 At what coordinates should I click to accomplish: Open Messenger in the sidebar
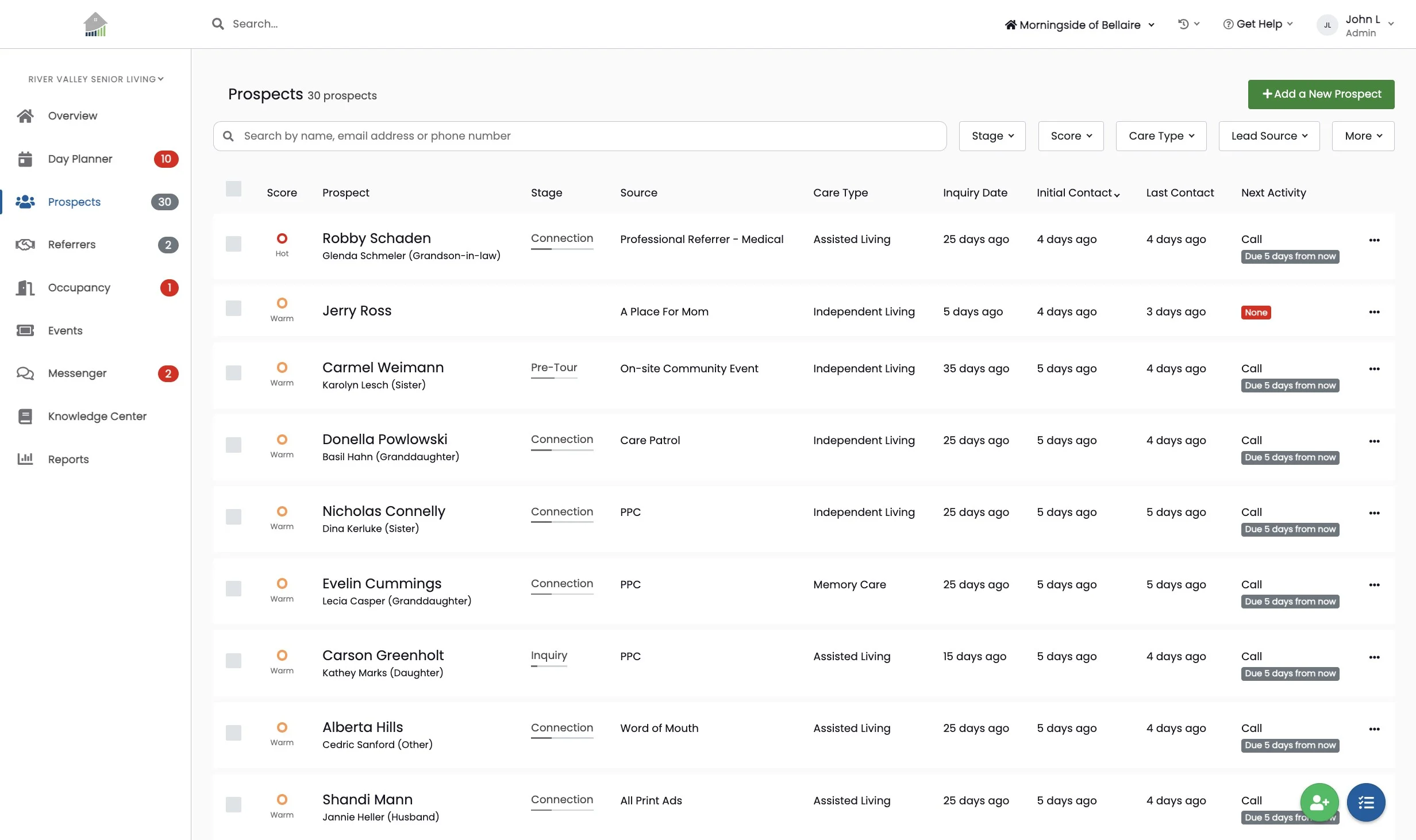pyautogui.click(x=78, y=373)
